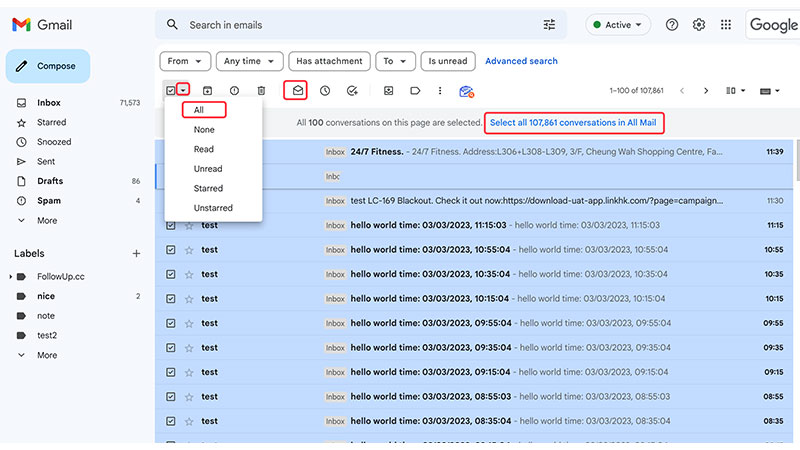Viewport: 800px width, 450px height.
Task: Uncheck the 10:55:04 email checkbox
Action: 170,250
